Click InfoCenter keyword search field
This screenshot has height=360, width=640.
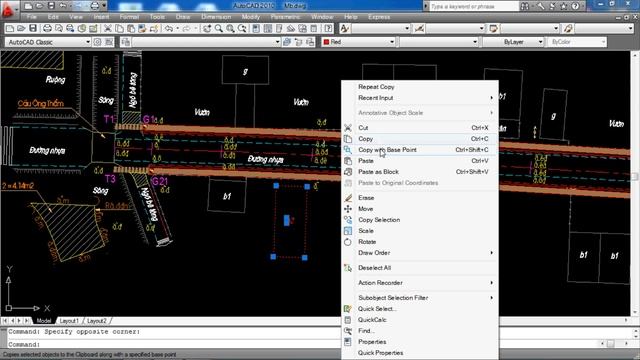coord(473,6)
